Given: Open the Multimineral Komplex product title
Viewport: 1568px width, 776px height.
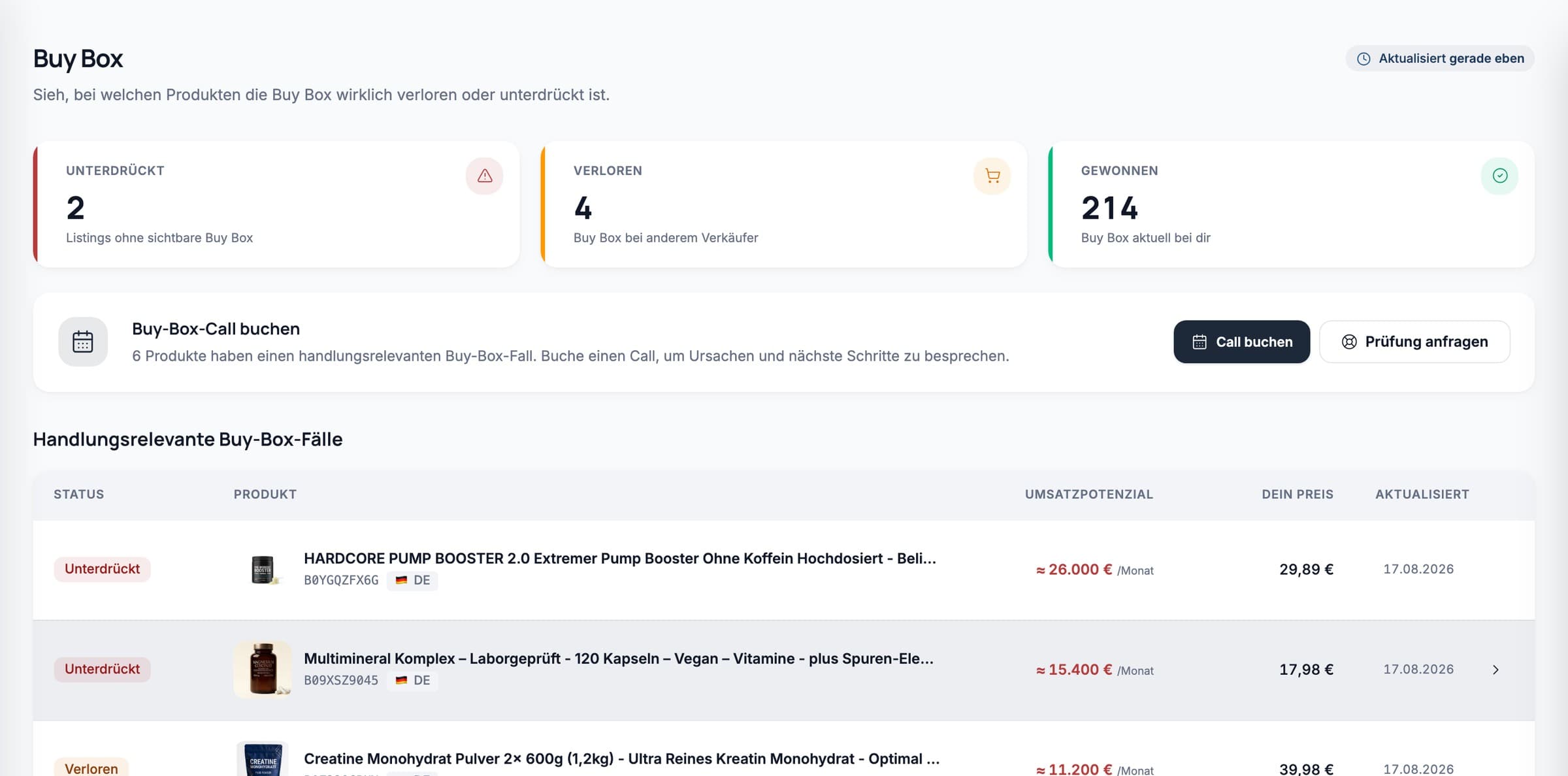Looking at the screenshot, I should tap(619, 658).
